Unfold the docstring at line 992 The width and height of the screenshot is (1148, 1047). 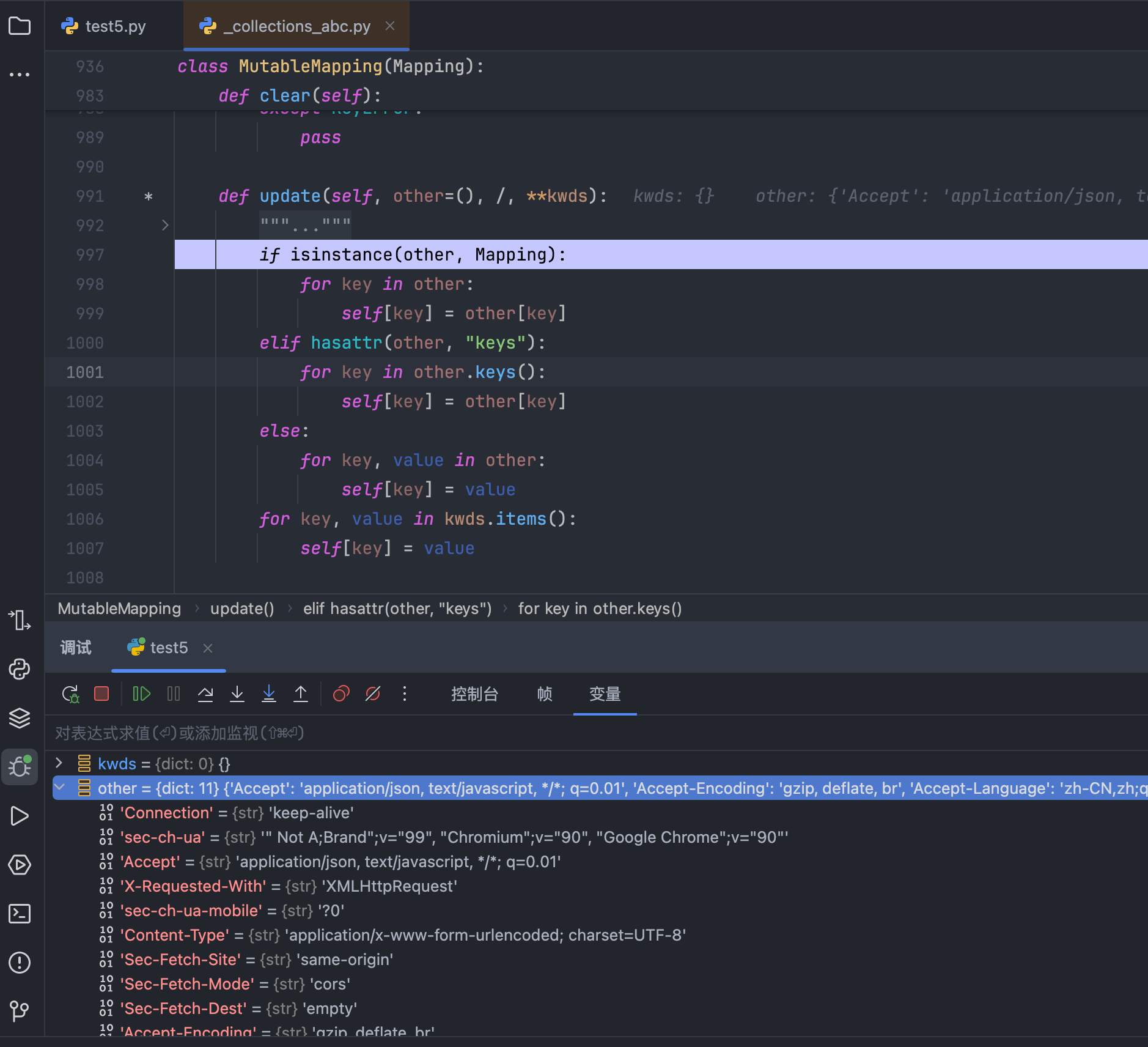165,225
